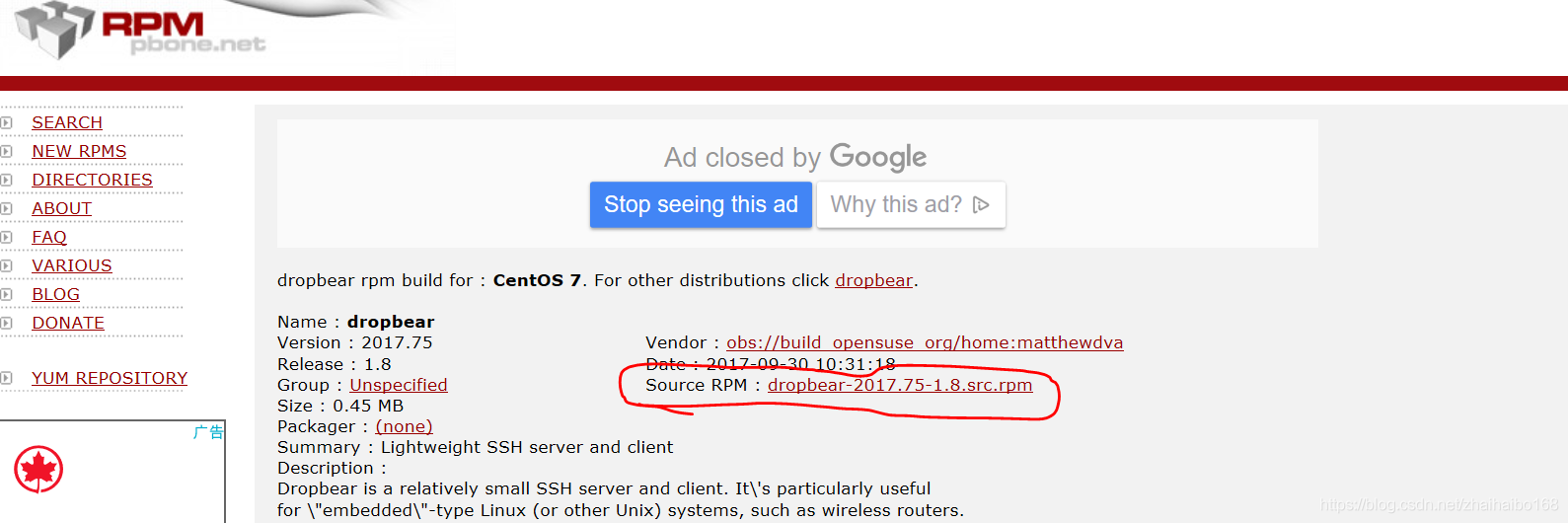The width and height of the screenshot is (1568, 523).
Task: Click the arrow bullet beside NEW RPMS
Action: [6, 151]
